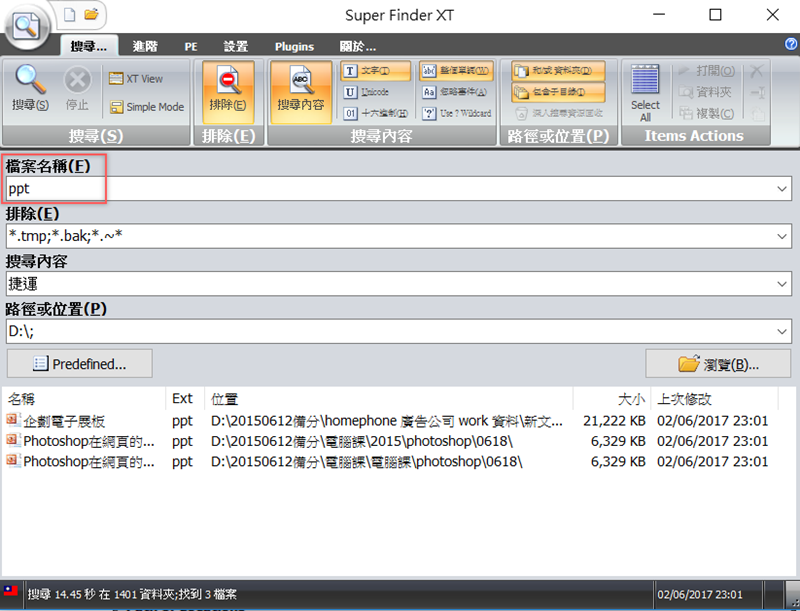Expand the 路徑或位置 path dropdown
Screen dimensions: 800x611
coord(781,331)
